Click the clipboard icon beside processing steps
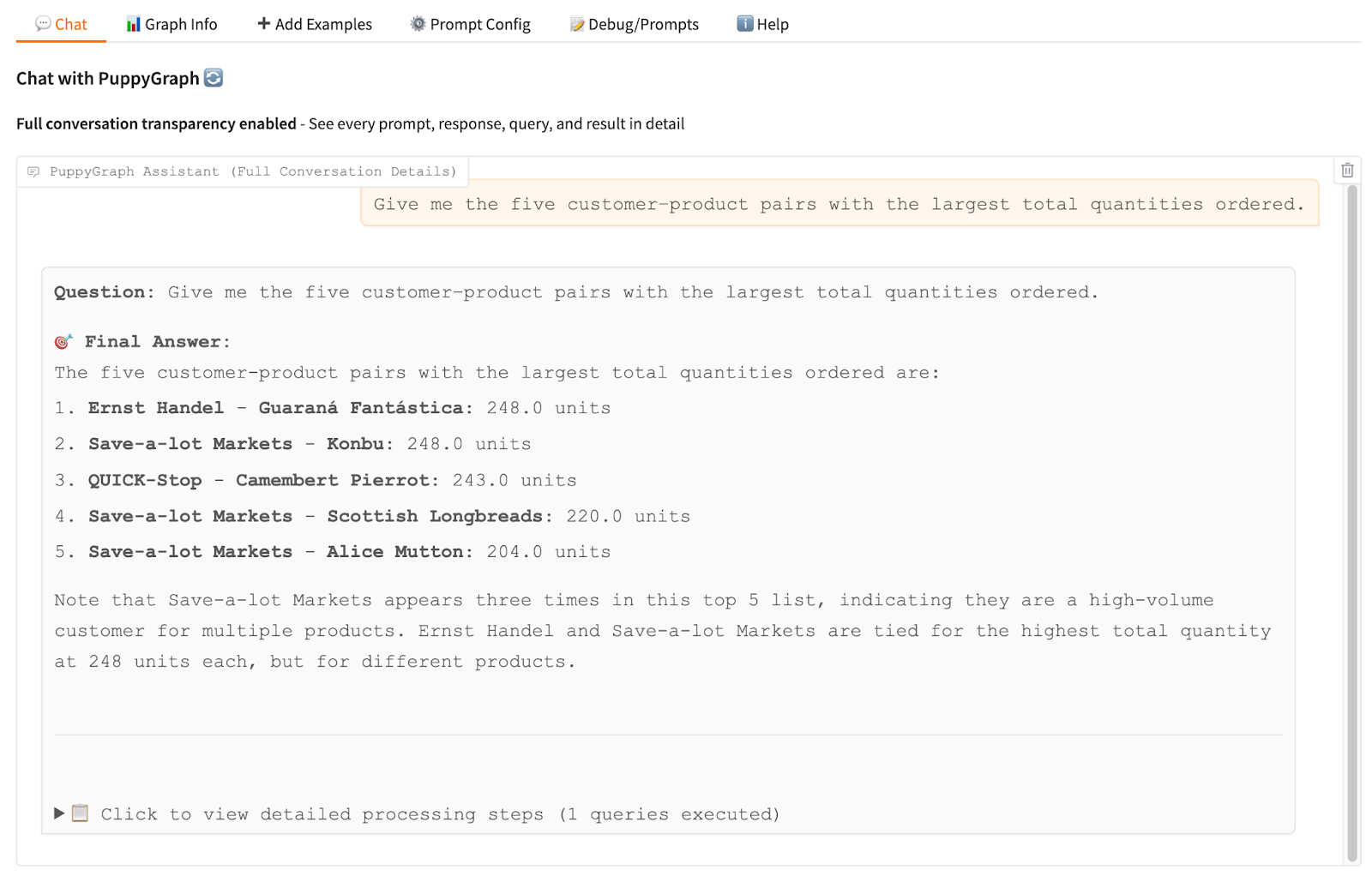The image size is (1372, 876). click(80, 813)
